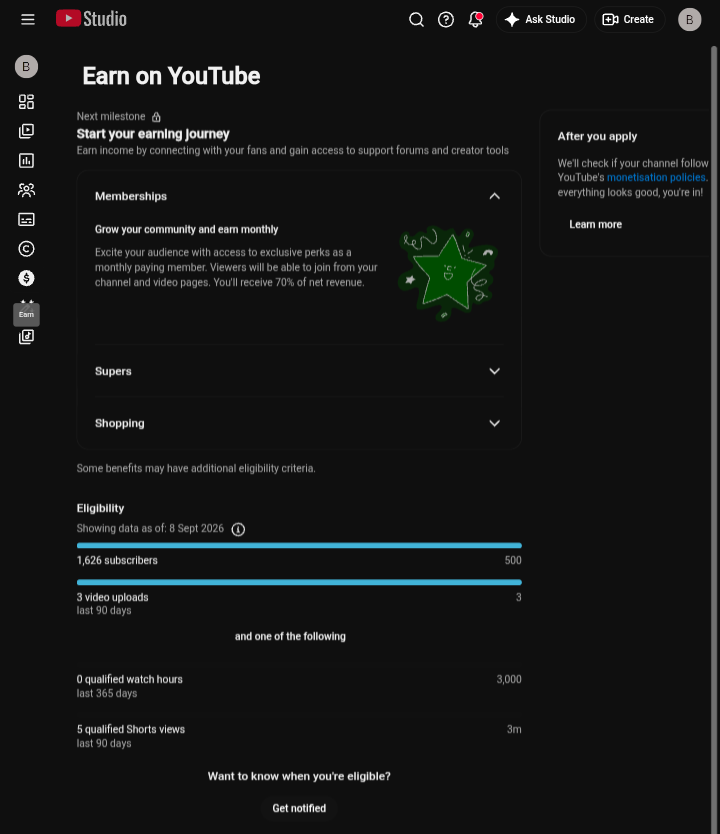Open the notifications bell

tap(475, 20)
